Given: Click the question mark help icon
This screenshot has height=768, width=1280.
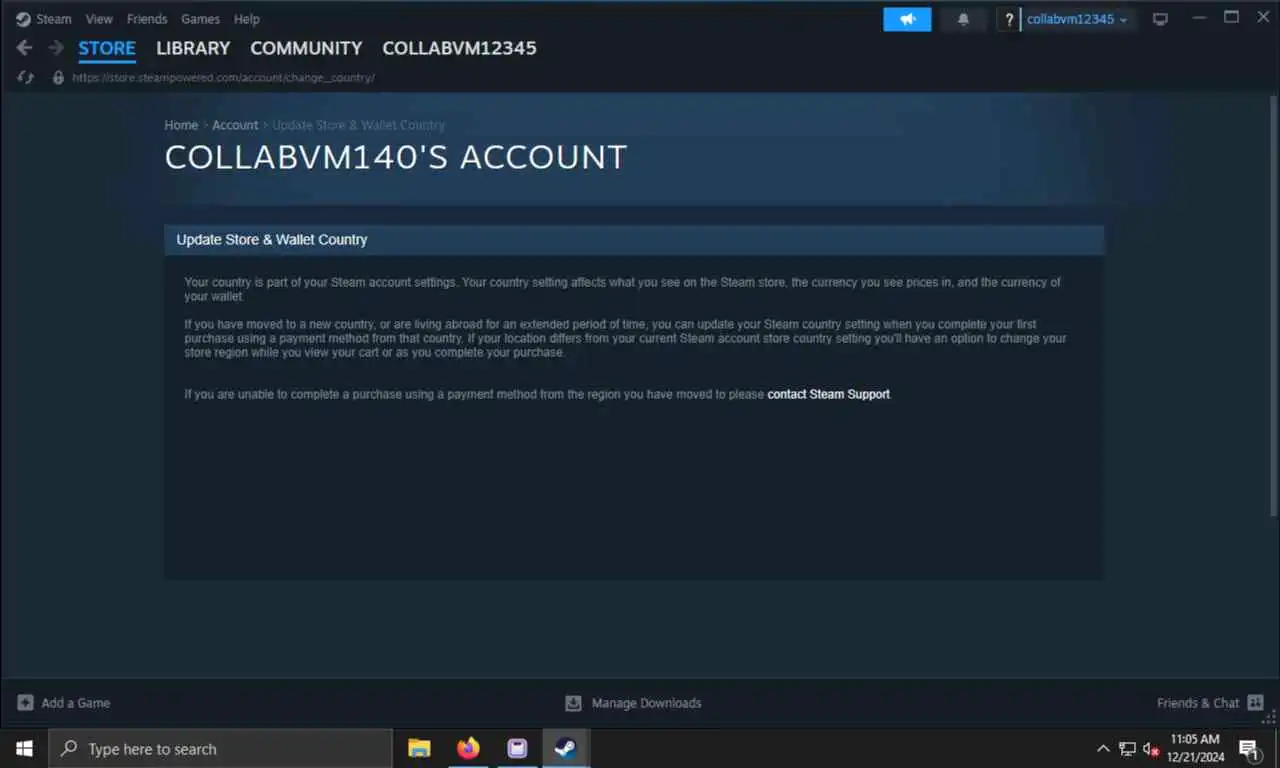Looking at the screenshot, I should click(x=1009, y=20).
